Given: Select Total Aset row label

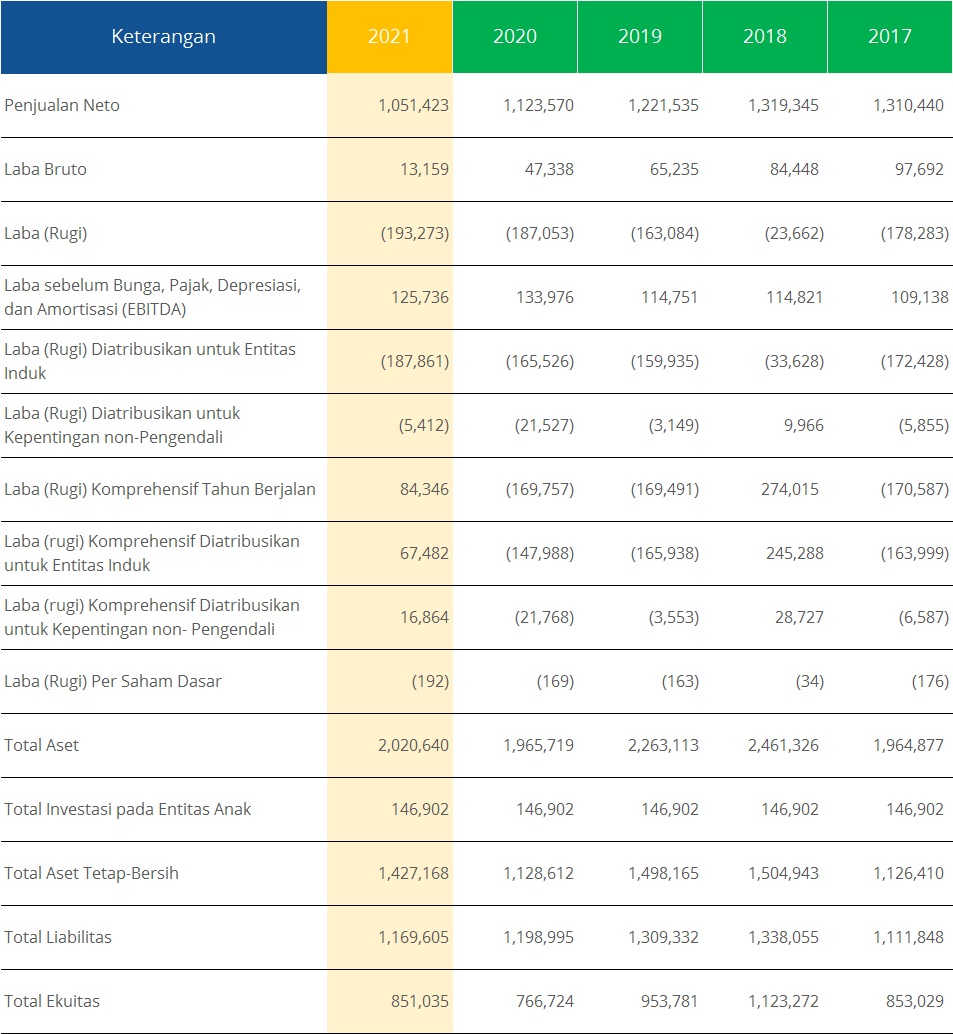Looking at the screenshot, I should [41, 745].
